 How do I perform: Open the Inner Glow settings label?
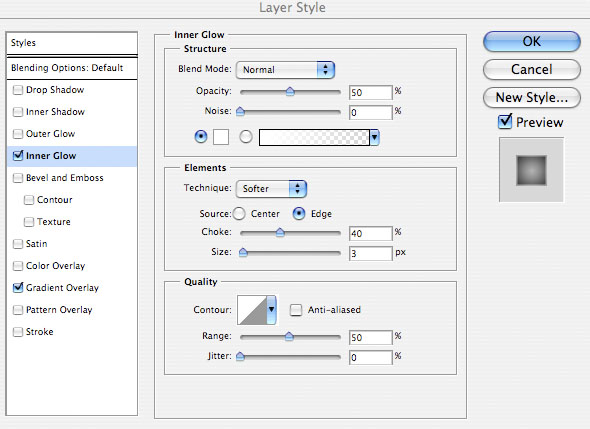click(51, 156)
